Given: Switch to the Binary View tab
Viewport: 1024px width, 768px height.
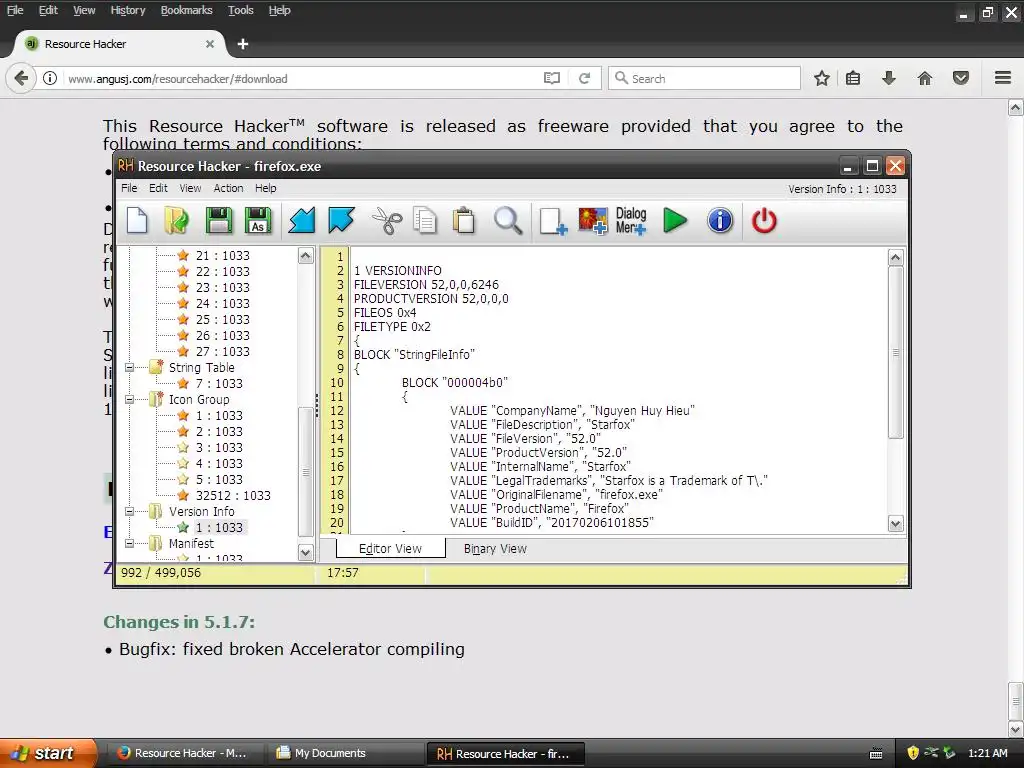Looking at the screenshot, I should click(495, 549).
